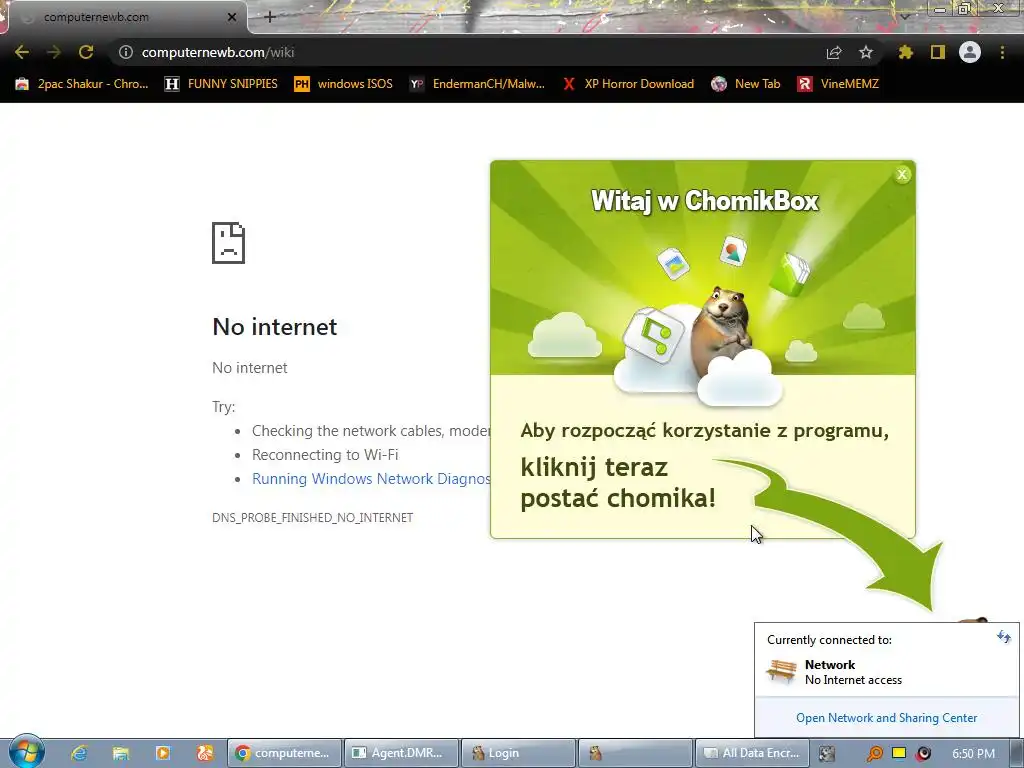
Task: Open the XP Horror Download bookmark
Action: point(629,84)
